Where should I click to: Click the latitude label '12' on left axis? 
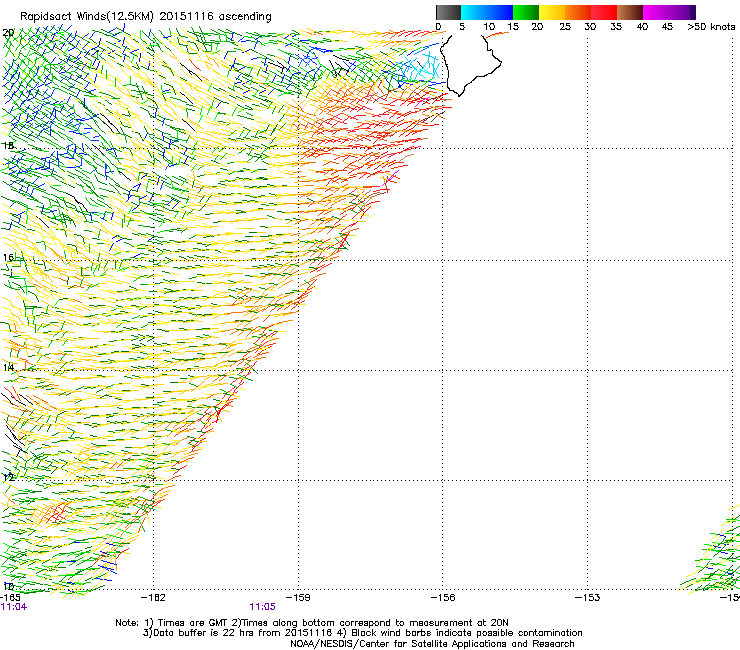(x=8, y=477)
